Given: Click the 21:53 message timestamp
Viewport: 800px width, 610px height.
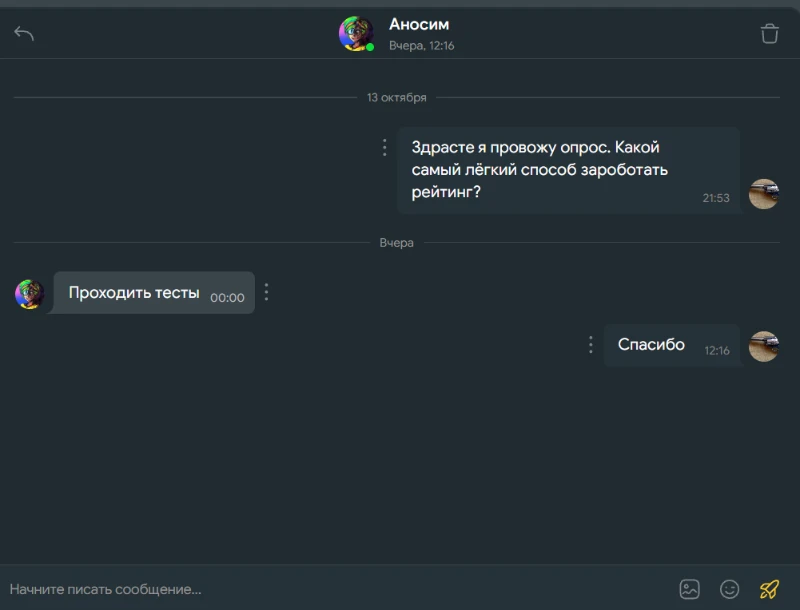Looking at the screenshot, I should (716, 198).
